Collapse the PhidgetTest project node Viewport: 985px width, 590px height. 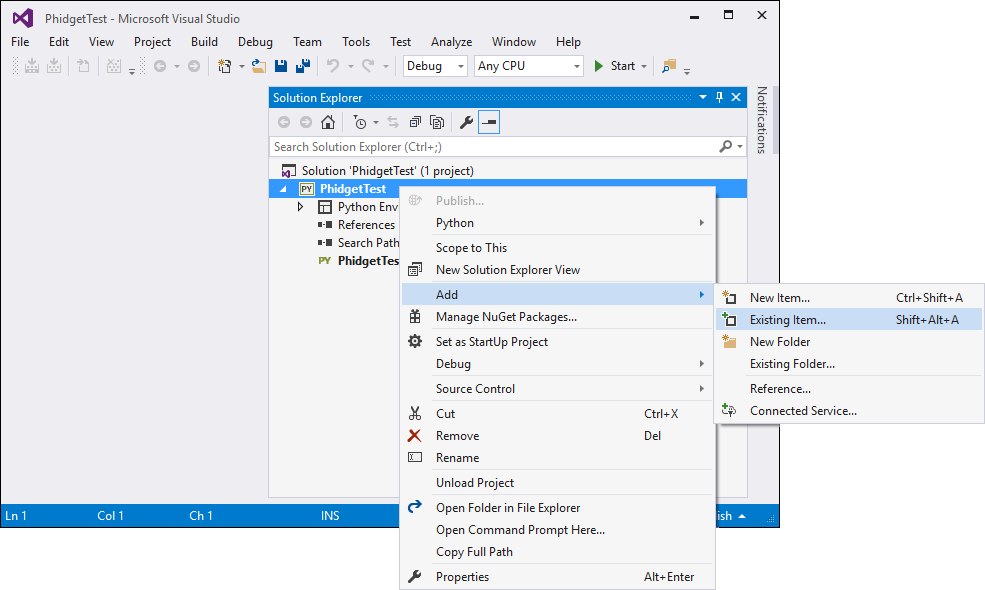click(283, 188)
